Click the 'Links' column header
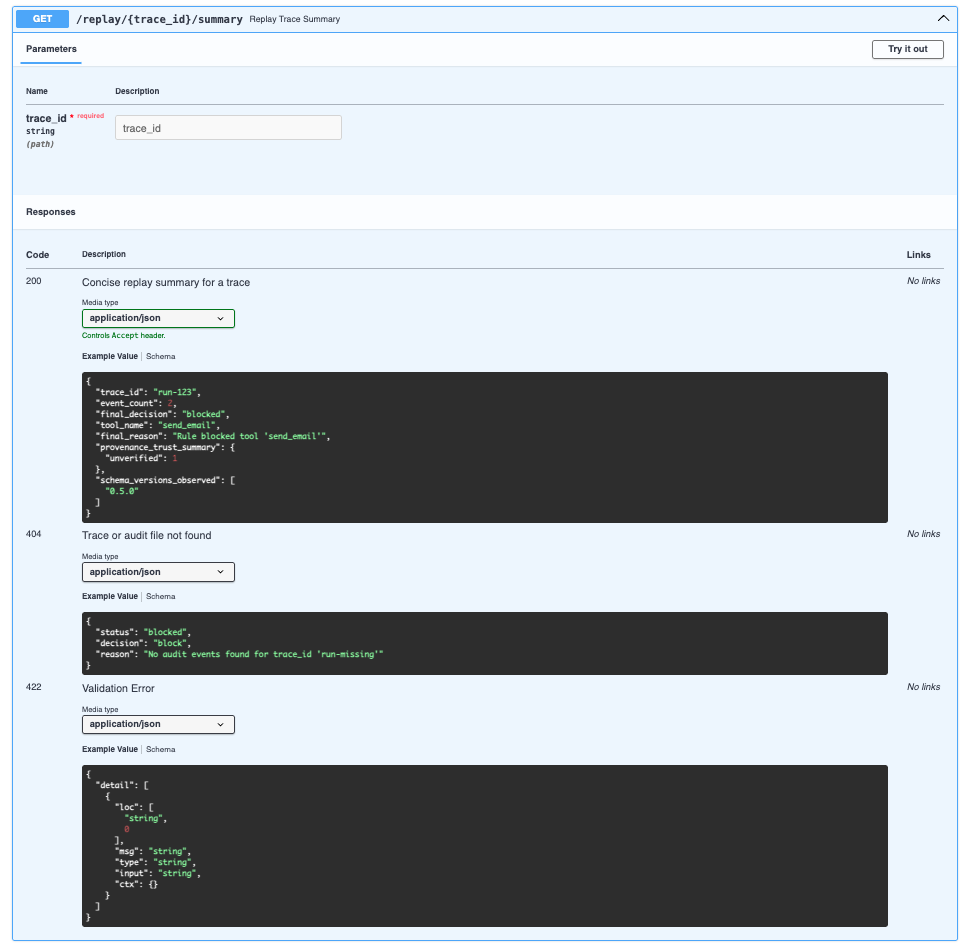 pyautogui.click(x=919, y=255)
